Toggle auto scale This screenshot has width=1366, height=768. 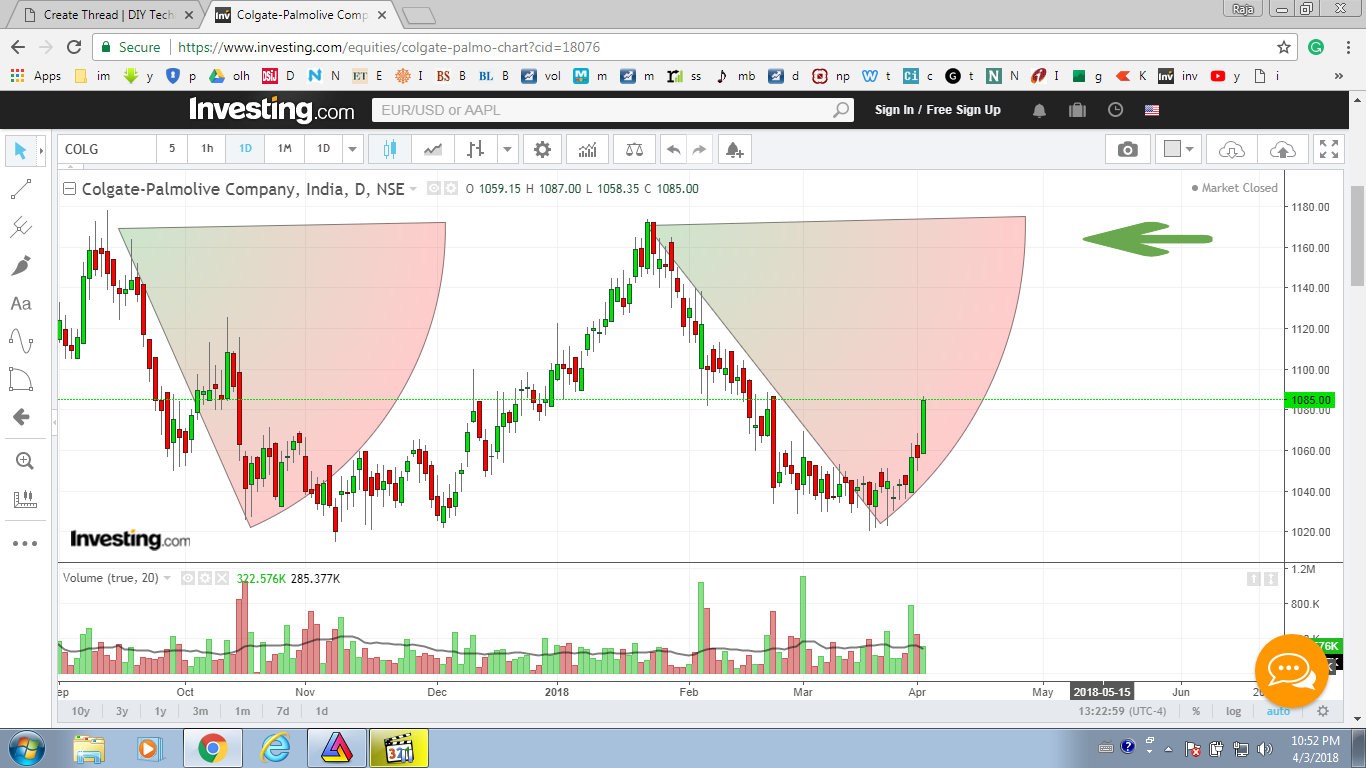point(1278,711)
